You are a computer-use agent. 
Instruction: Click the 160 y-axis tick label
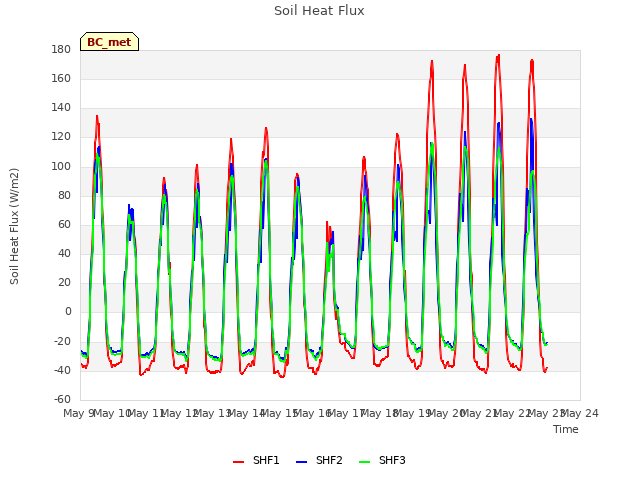coord(61,79)
